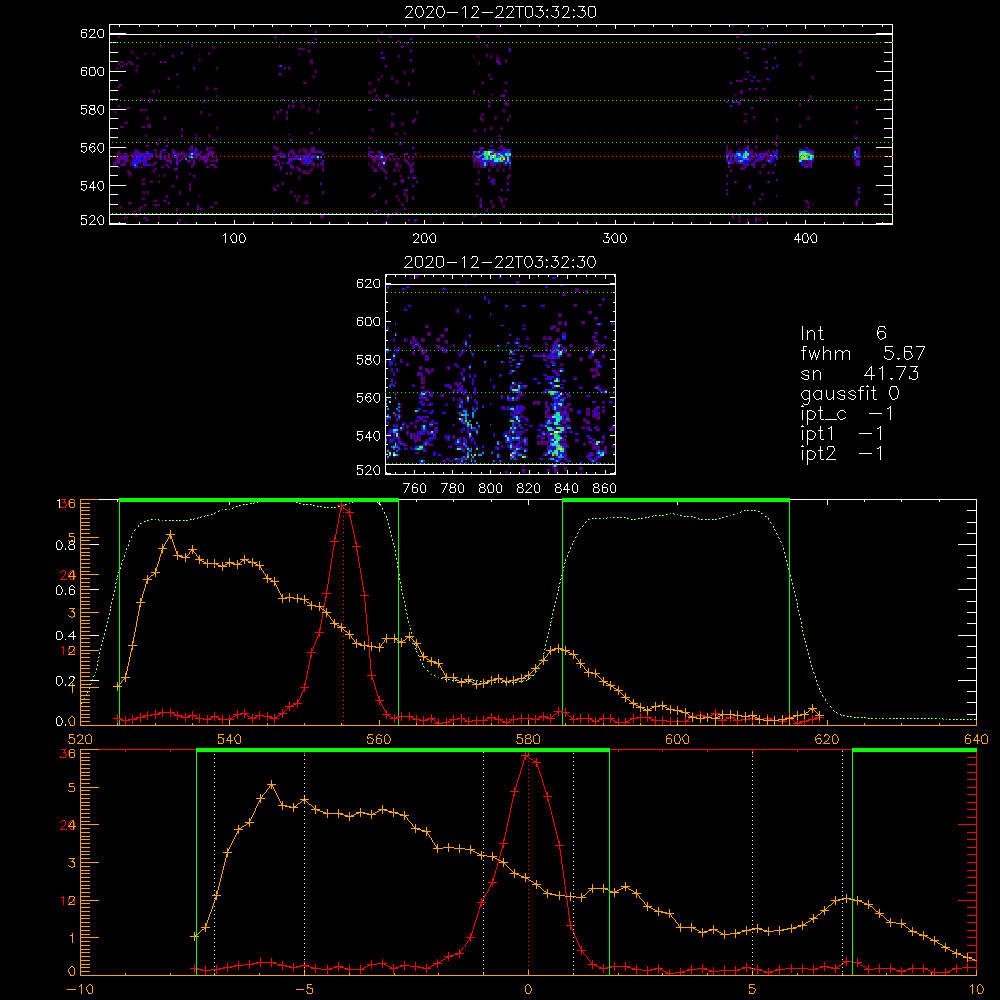Click x-axis label 840 under the middle image
The image size is (1000, 1000).
click(566, 489)
